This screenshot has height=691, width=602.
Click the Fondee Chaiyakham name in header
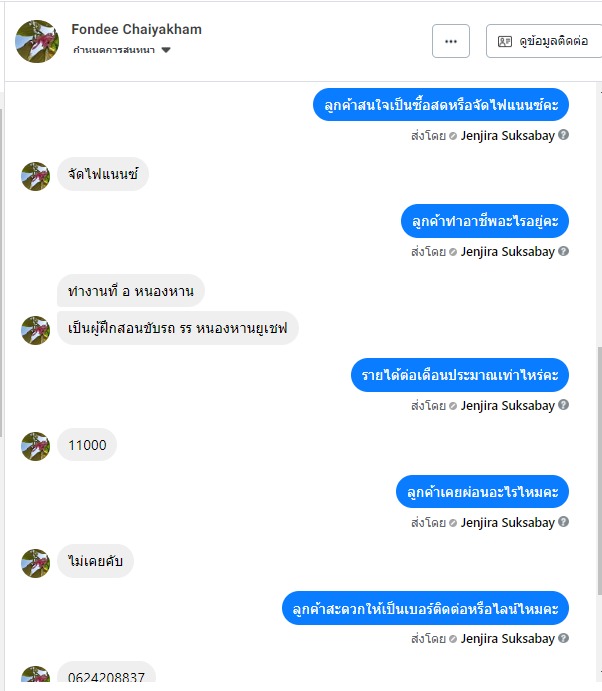pyautogui.click(x=137, y=29)
